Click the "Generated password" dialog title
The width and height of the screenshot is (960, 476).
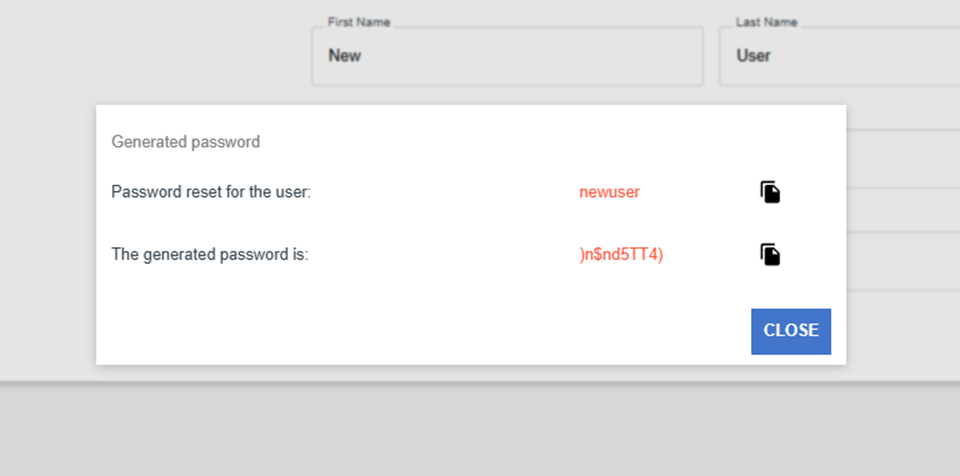tap(186, 142)
